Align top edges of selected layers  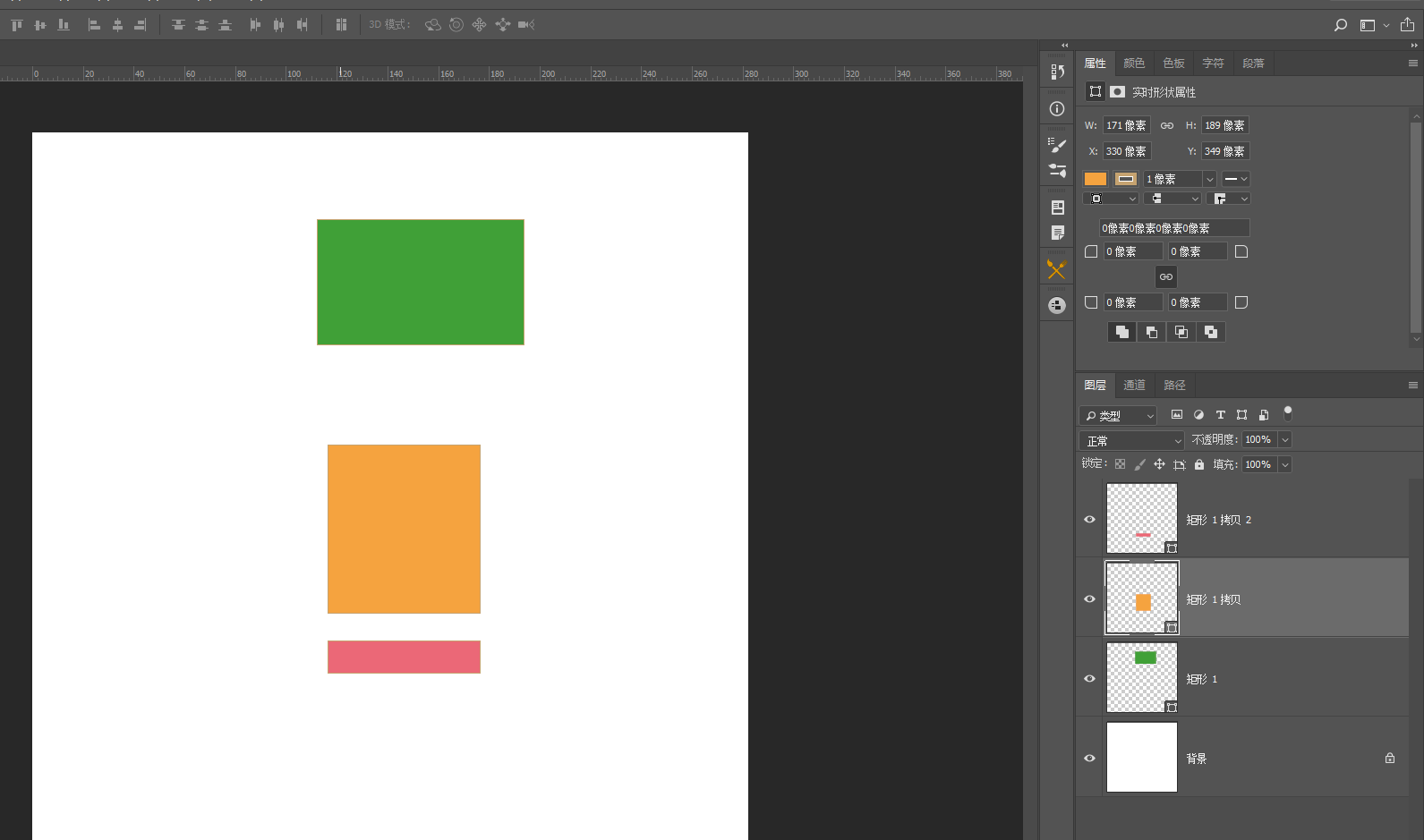point(16,25)
